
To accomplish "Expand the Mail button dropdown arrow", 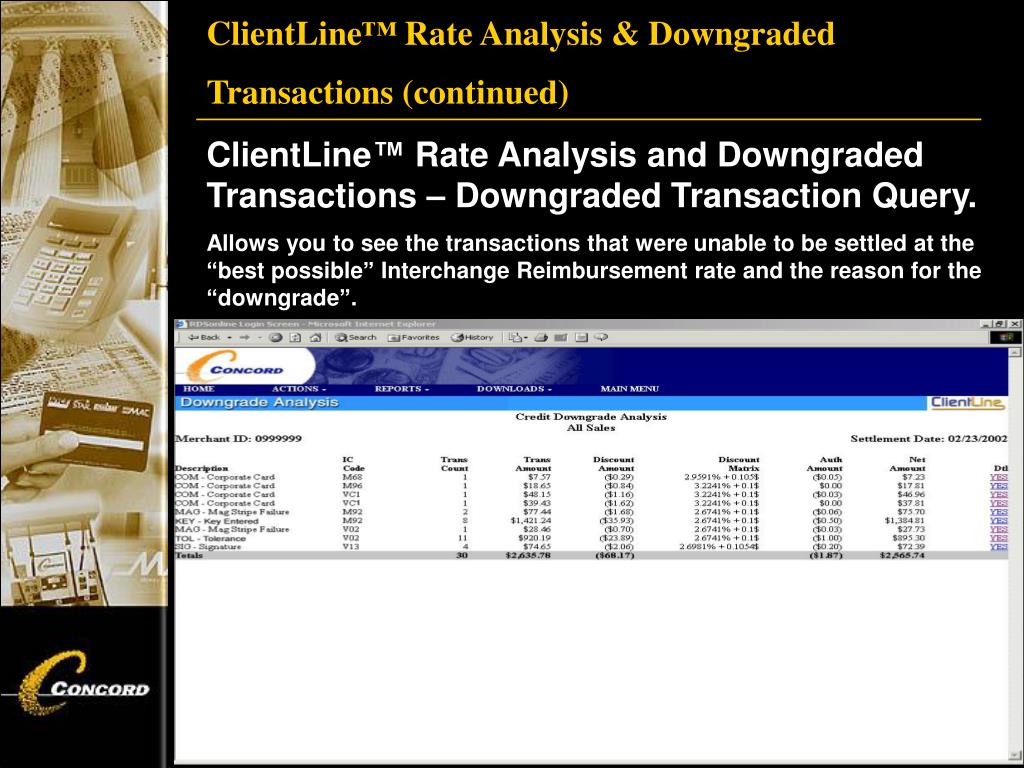I will click(x=526, y=338).
